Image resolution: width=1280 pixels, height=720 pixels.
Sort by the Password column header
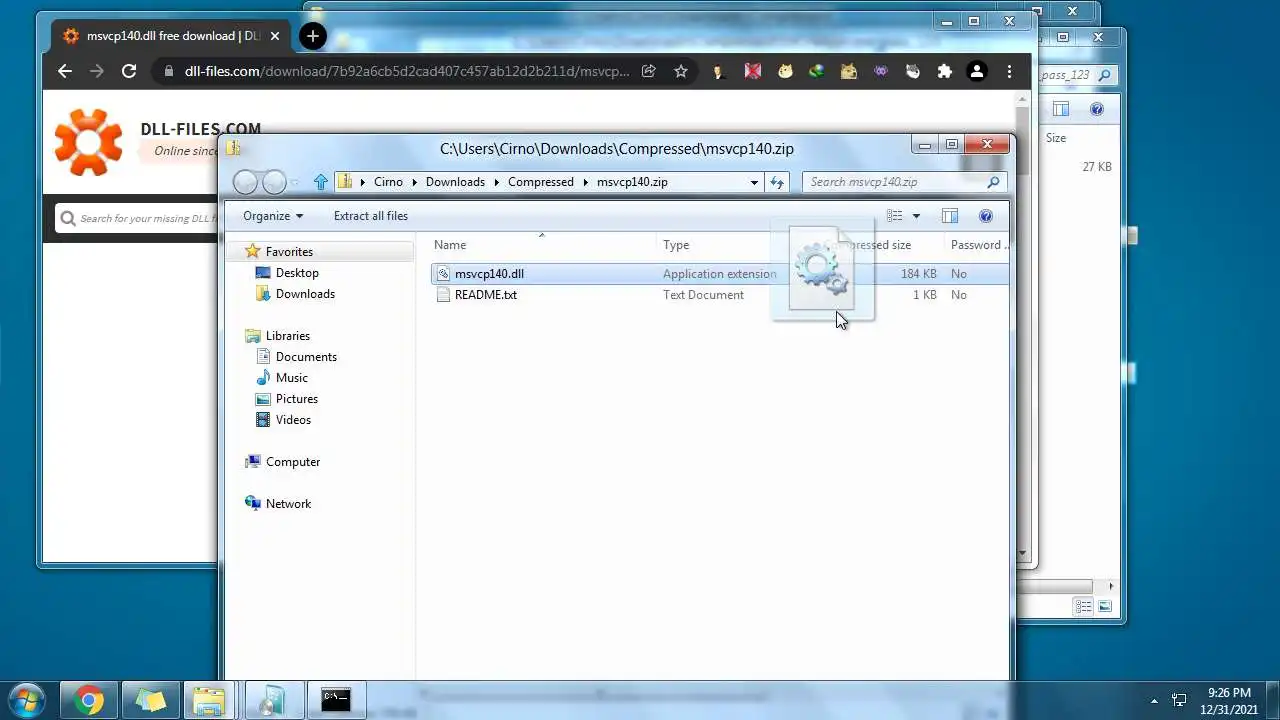[977, 245]
